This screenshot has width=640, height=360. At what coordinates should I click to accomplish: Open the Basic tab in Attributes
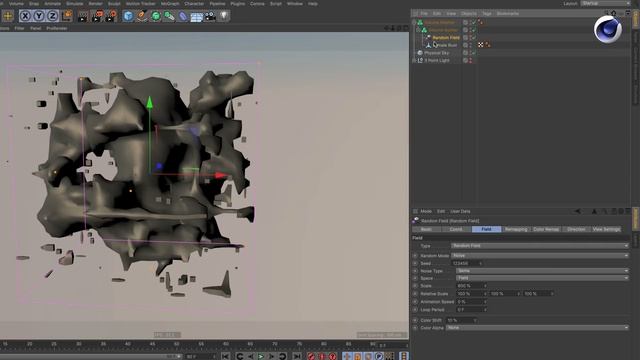426,229
